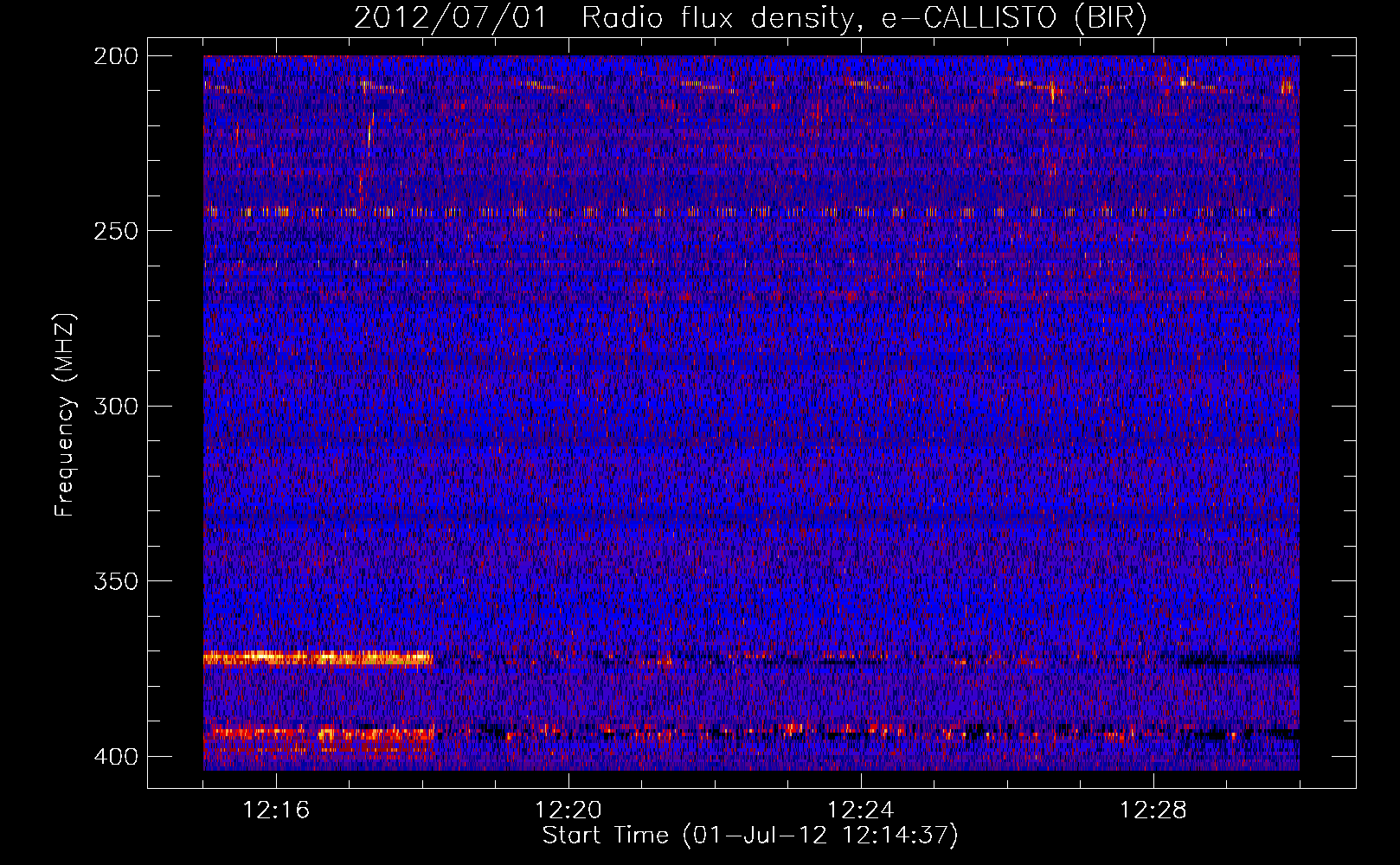Viewport: 1400px width, 865px height.
Task: Click the "Start Time (01-Jul-12 12:14:37)" axis label
Action: point(750,836)
